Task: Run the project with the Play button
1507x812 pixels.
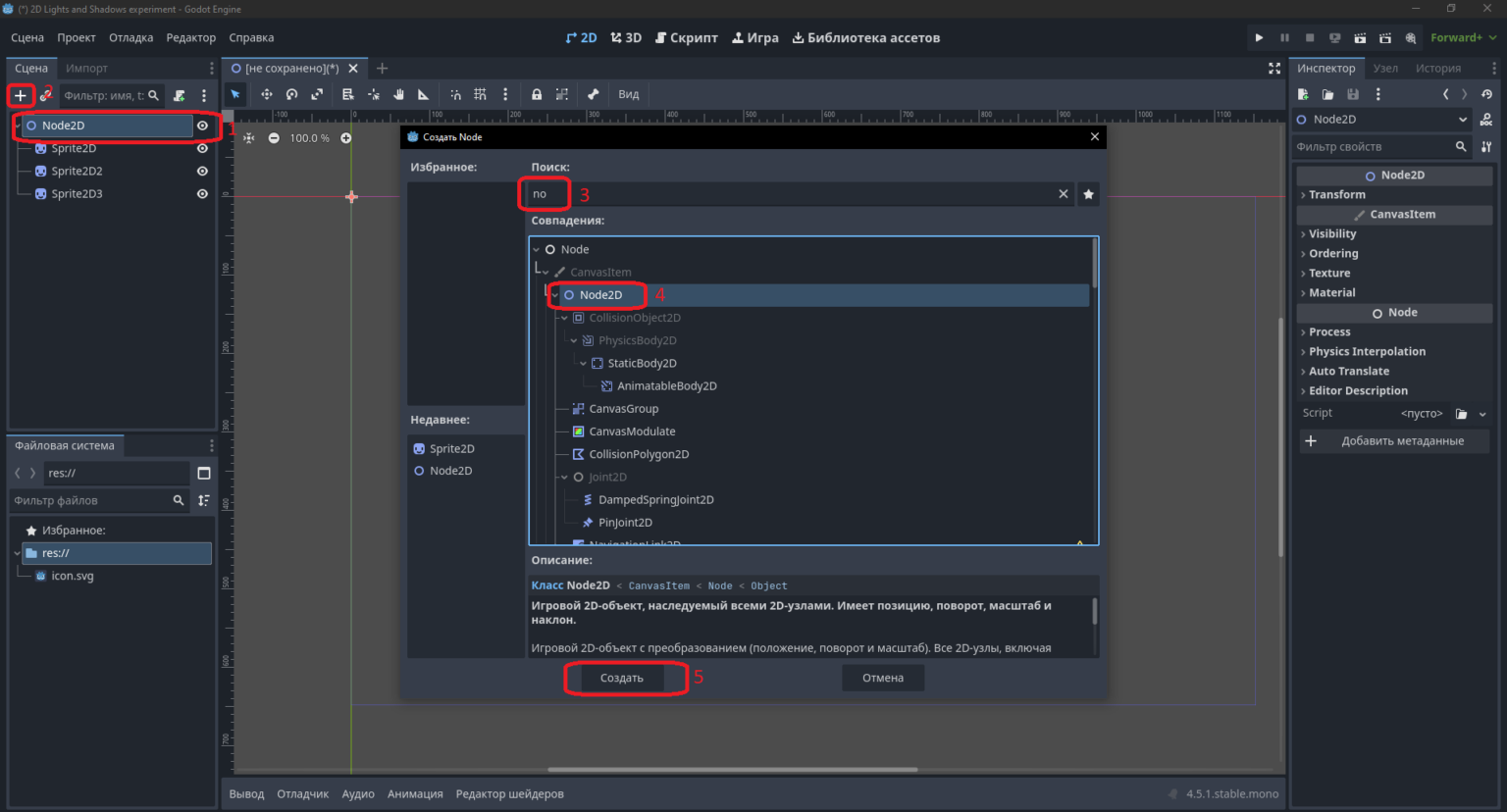Action: (1259, 37)
